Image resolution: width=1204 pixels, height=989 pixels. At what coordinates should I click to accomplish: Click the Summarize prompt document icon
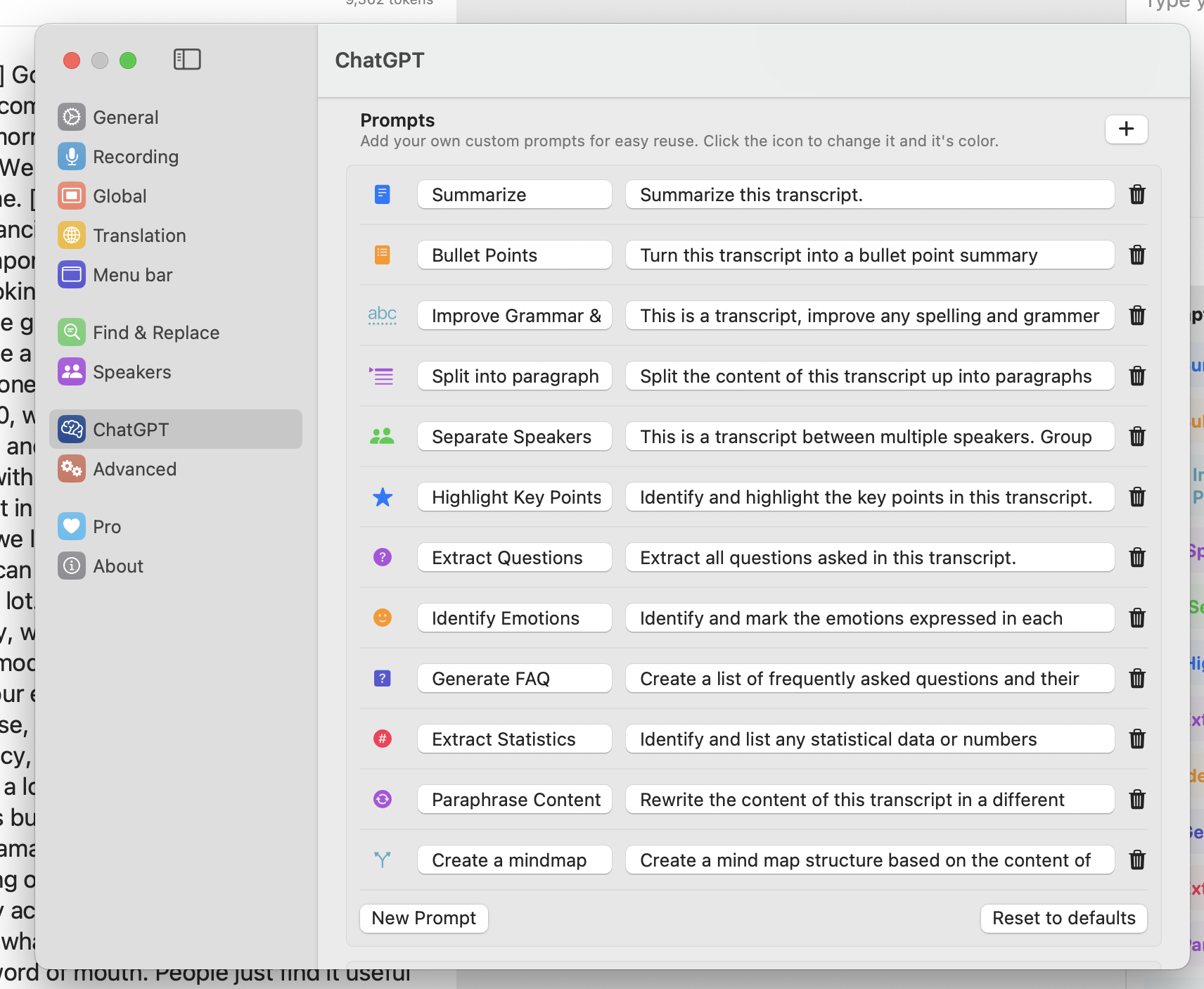(x=383, y=194)
